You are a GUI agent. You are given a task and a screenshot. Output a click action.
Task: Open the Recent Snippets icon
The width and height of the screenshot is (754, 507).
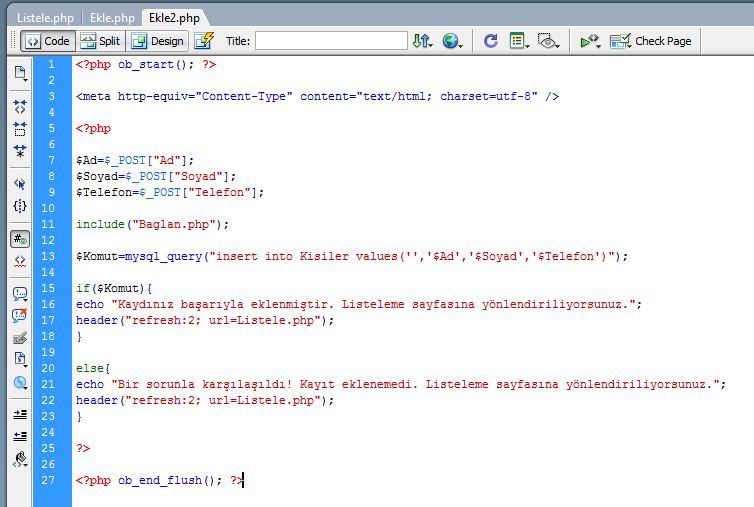click(x=20, y=359)
